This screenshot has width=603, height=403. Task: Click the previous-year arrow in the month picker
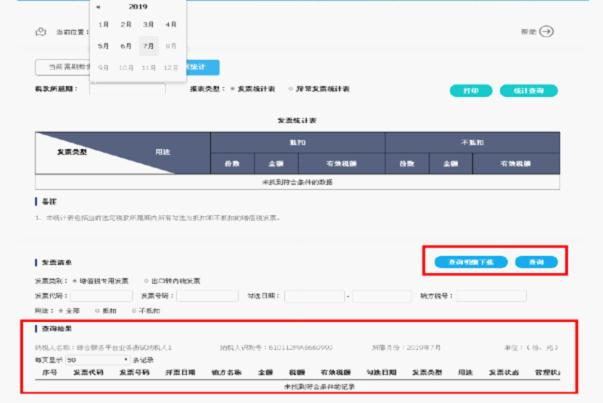click(x=98, y=7)
